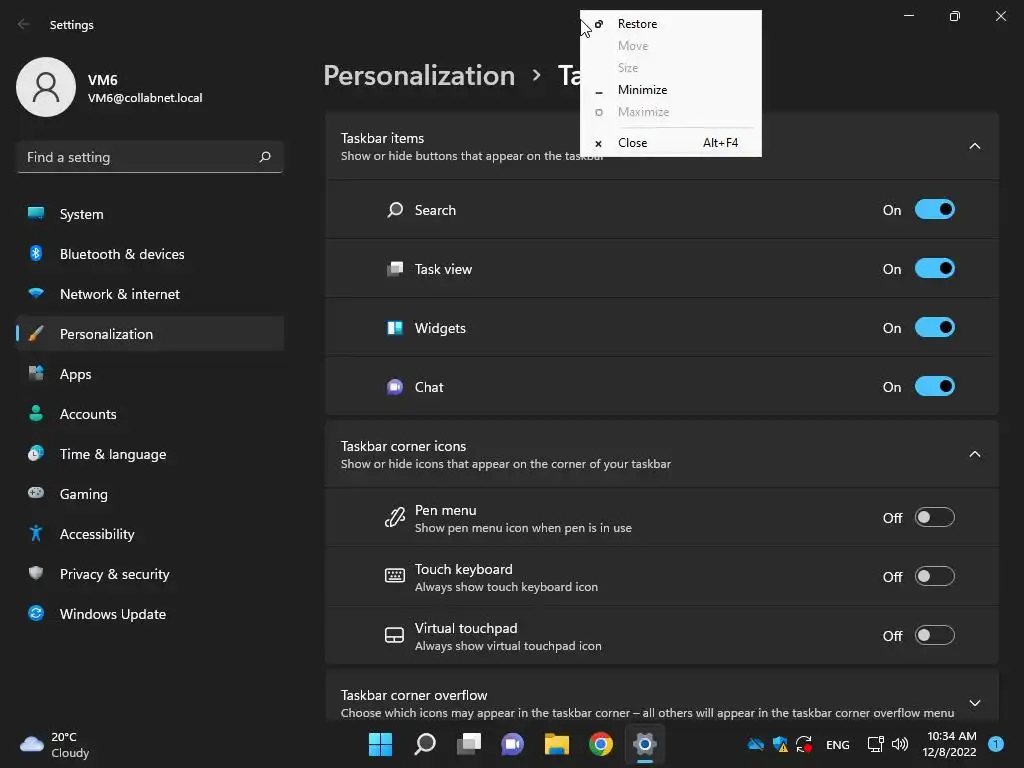Open Time & language settings
The width and height of the screenshot is (1024, 768).
pyautogui.click(x=150, y=454)
